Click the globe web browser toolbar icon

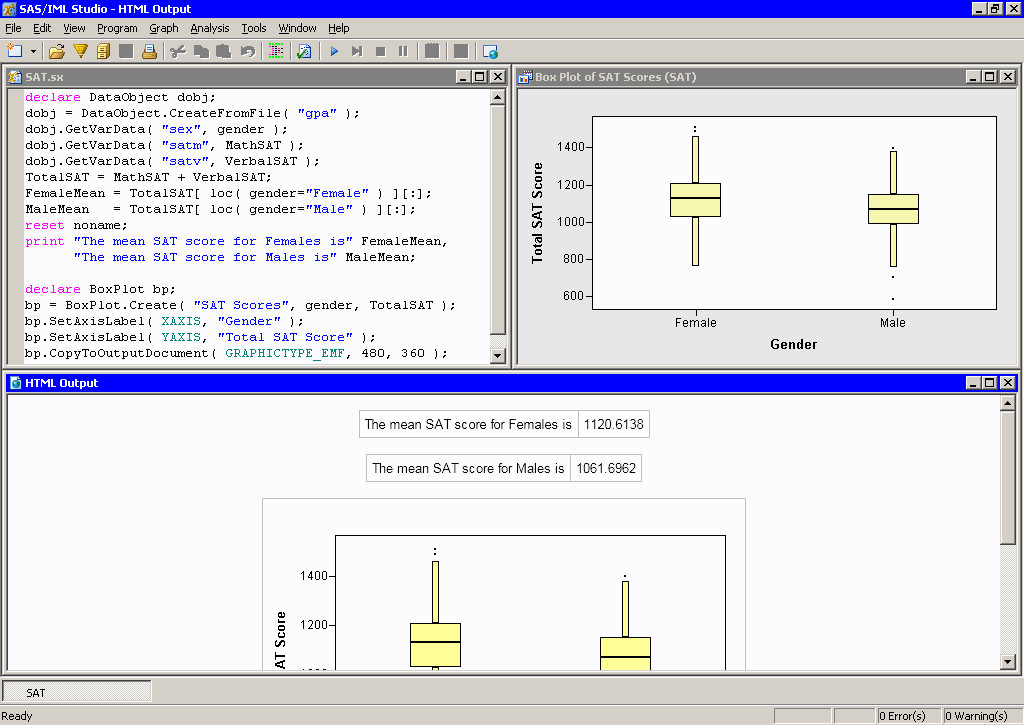(x=490, y=51)
